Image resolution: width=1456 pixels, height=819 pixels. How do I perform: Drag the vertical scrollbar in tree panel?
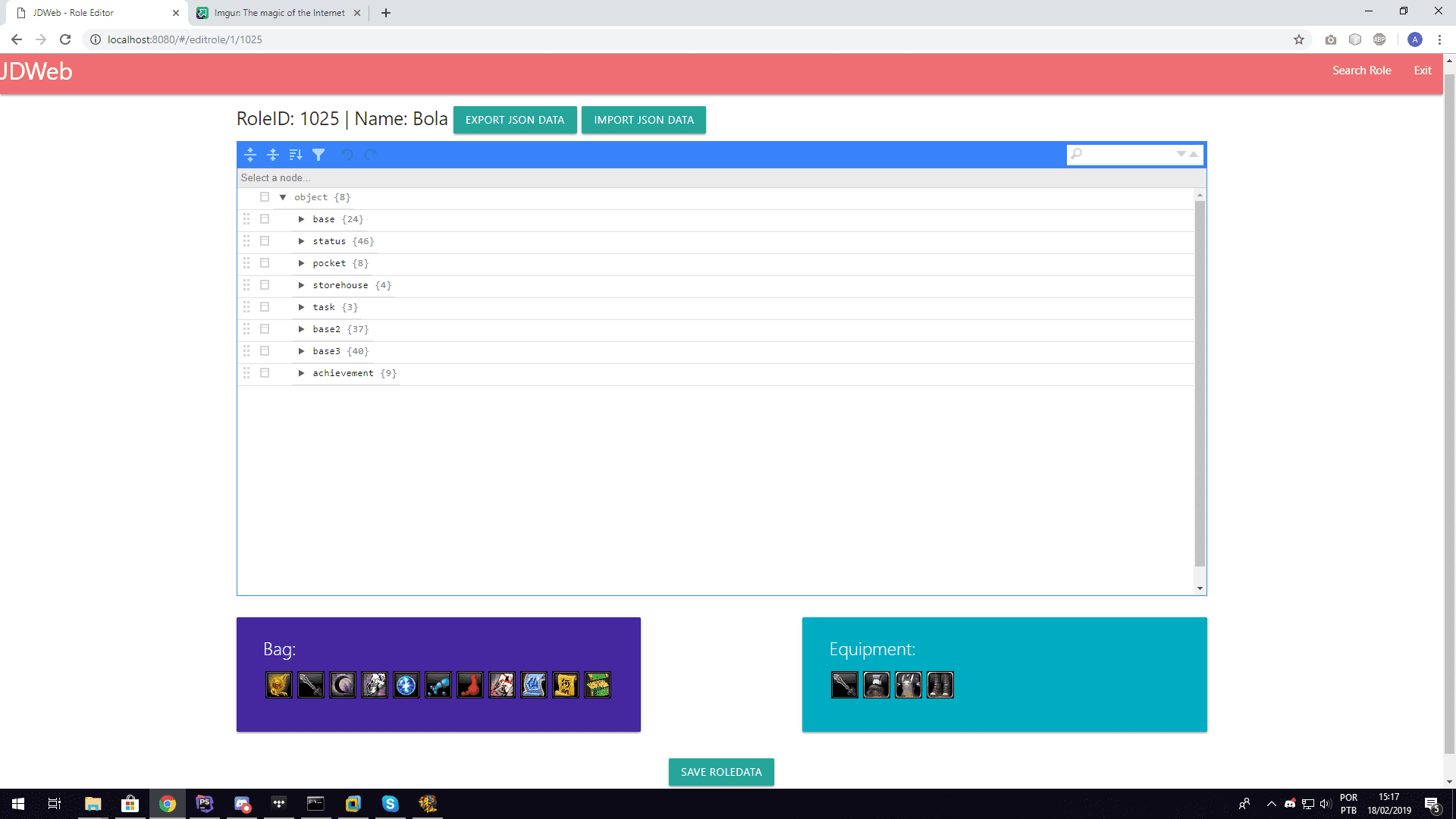click(1199, 390)
